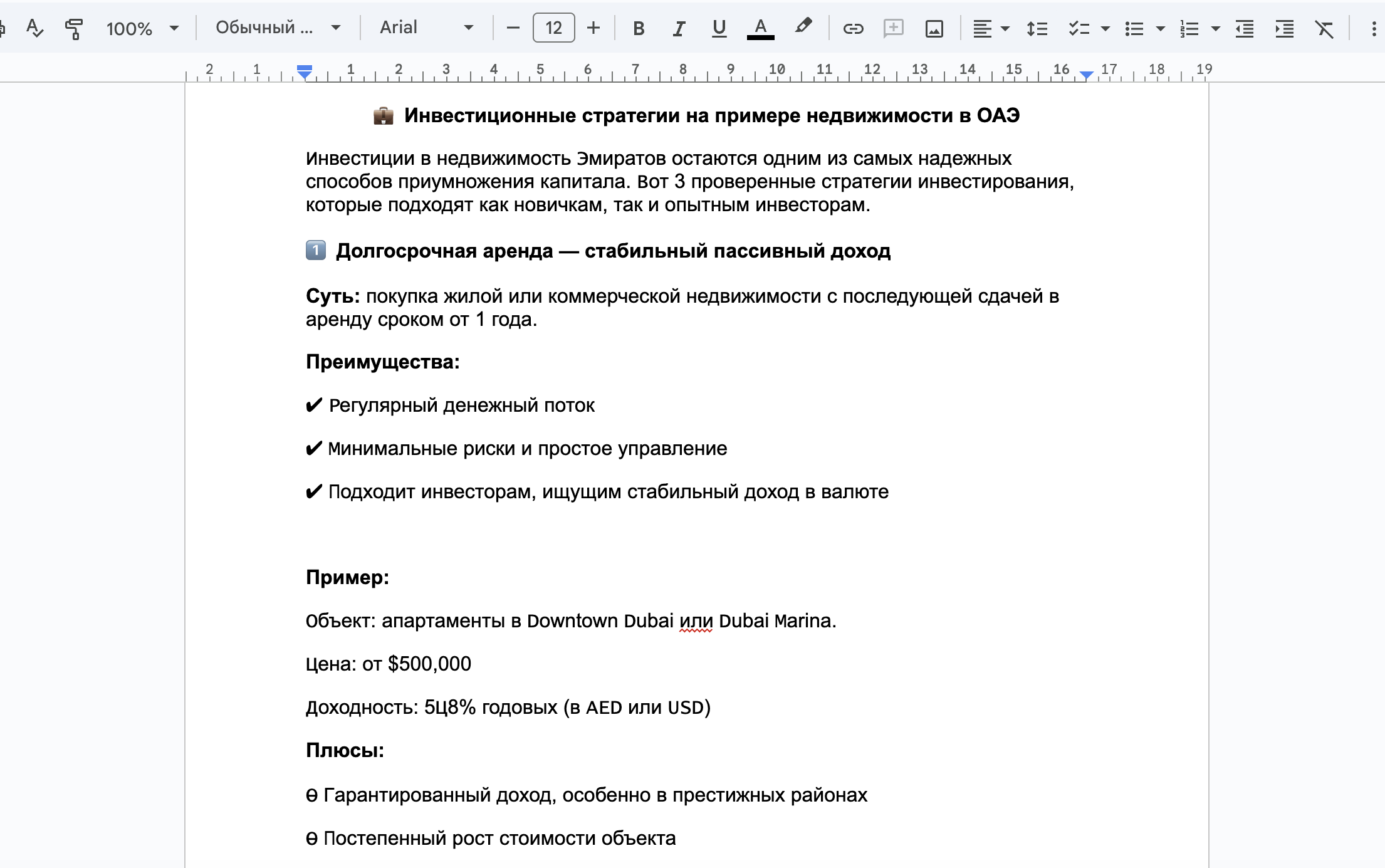
Task: Clear formatting with the crossed-T icon
Action: click(x=1324, y=28)
